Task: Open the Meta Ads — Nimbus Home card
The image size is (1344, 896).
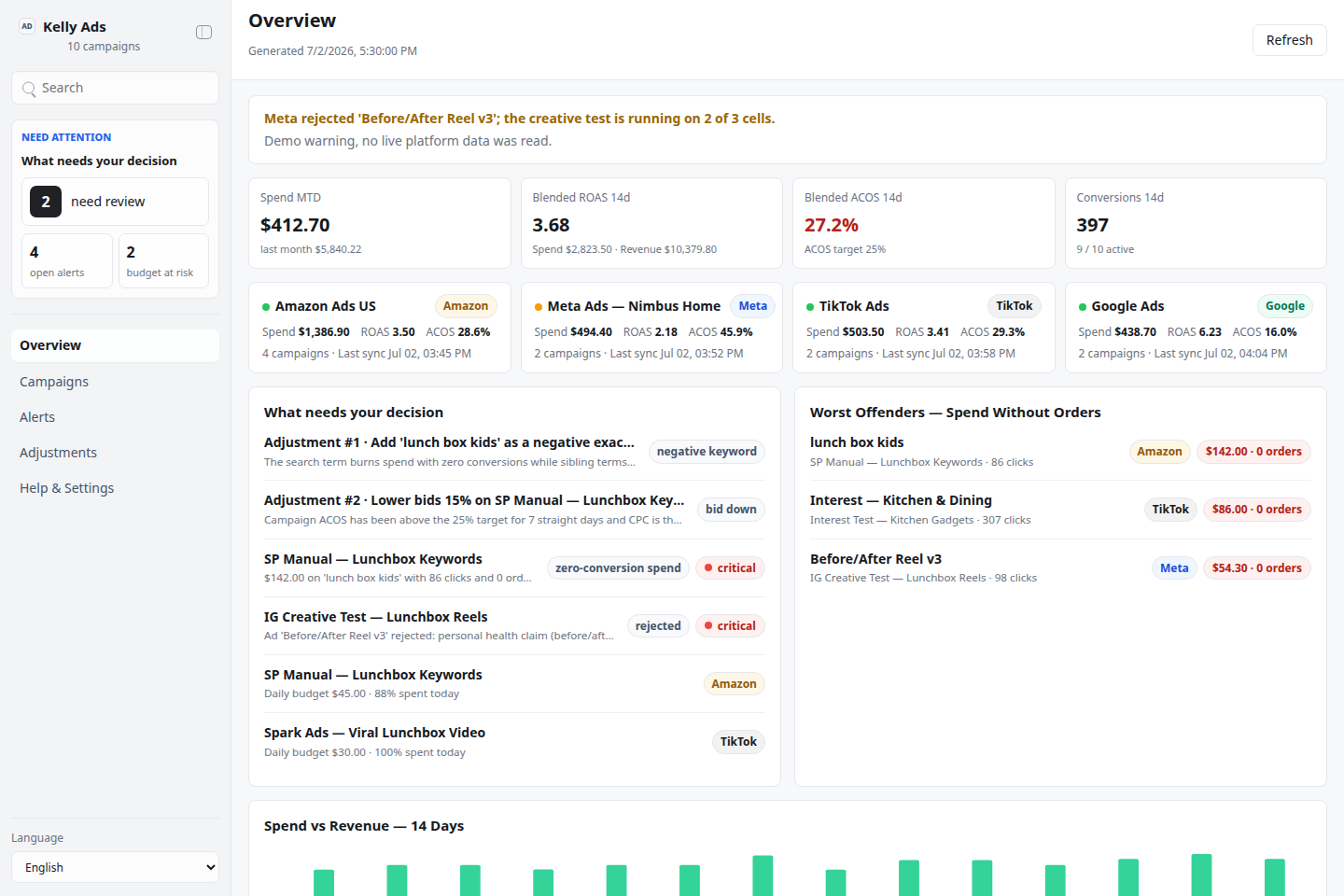Action: point(651,328)
